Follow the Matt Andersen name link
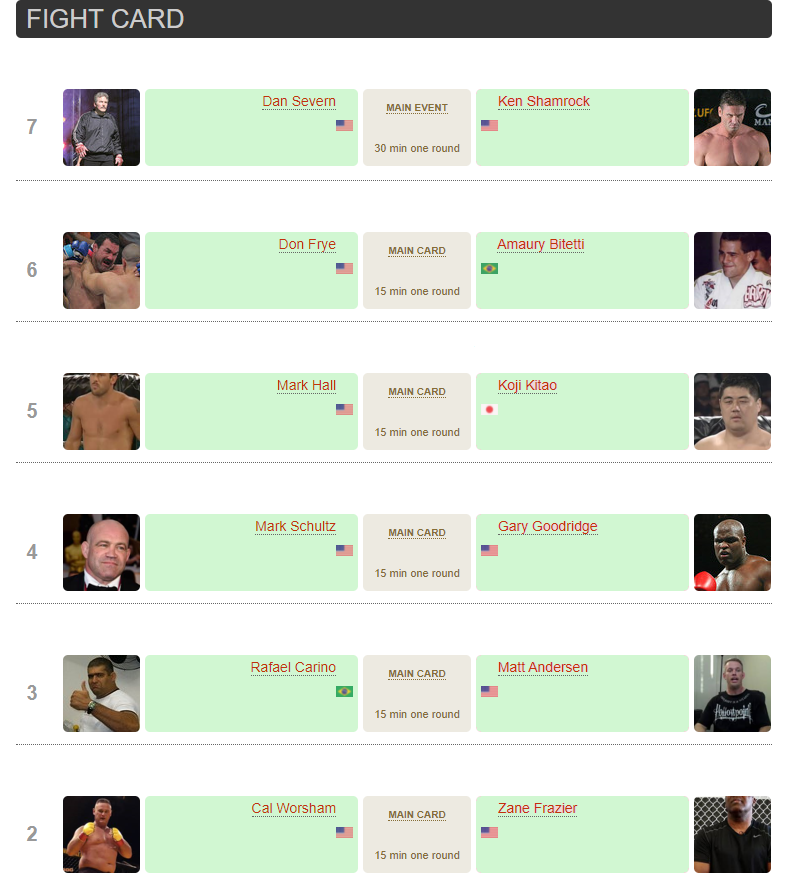Viewport: 790px width, 894px height. (x=542, y=667)
